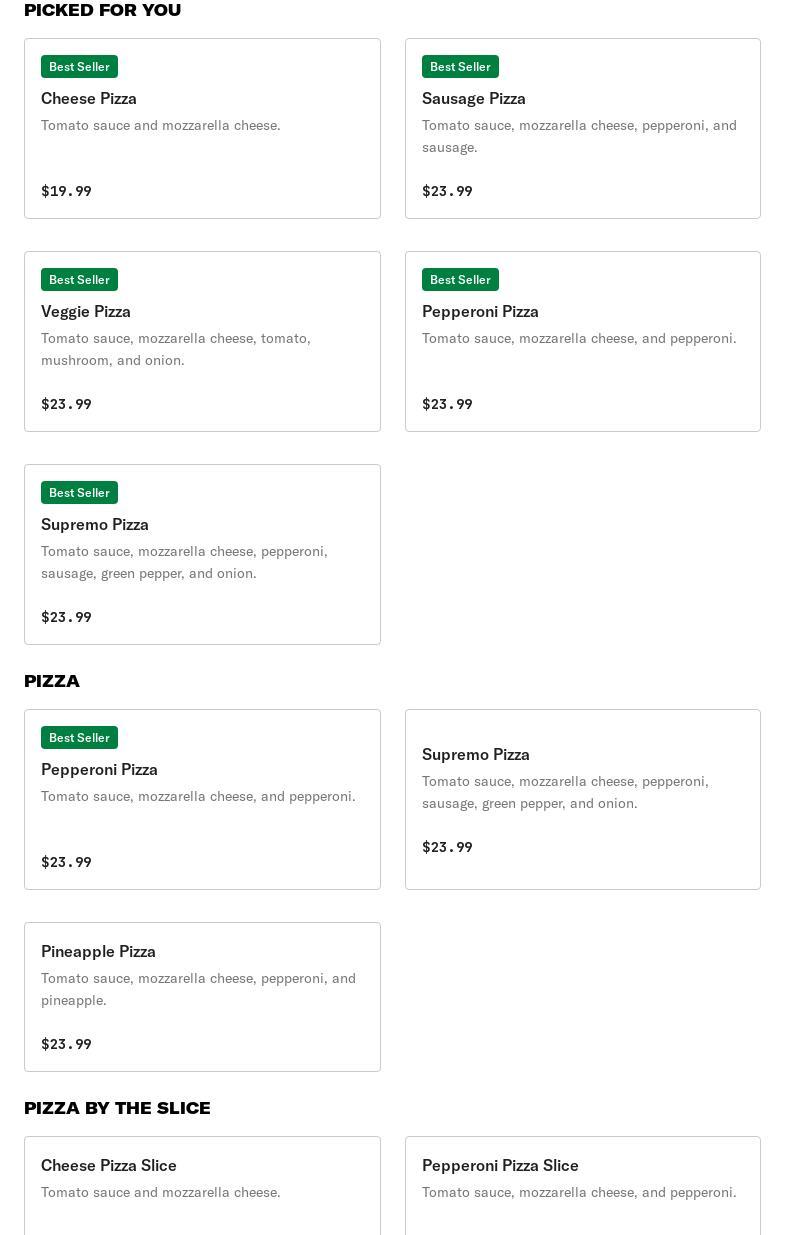Select the Sausage Pizza menu item
The width and height of the screenshot is (785, 1235).
582,128
